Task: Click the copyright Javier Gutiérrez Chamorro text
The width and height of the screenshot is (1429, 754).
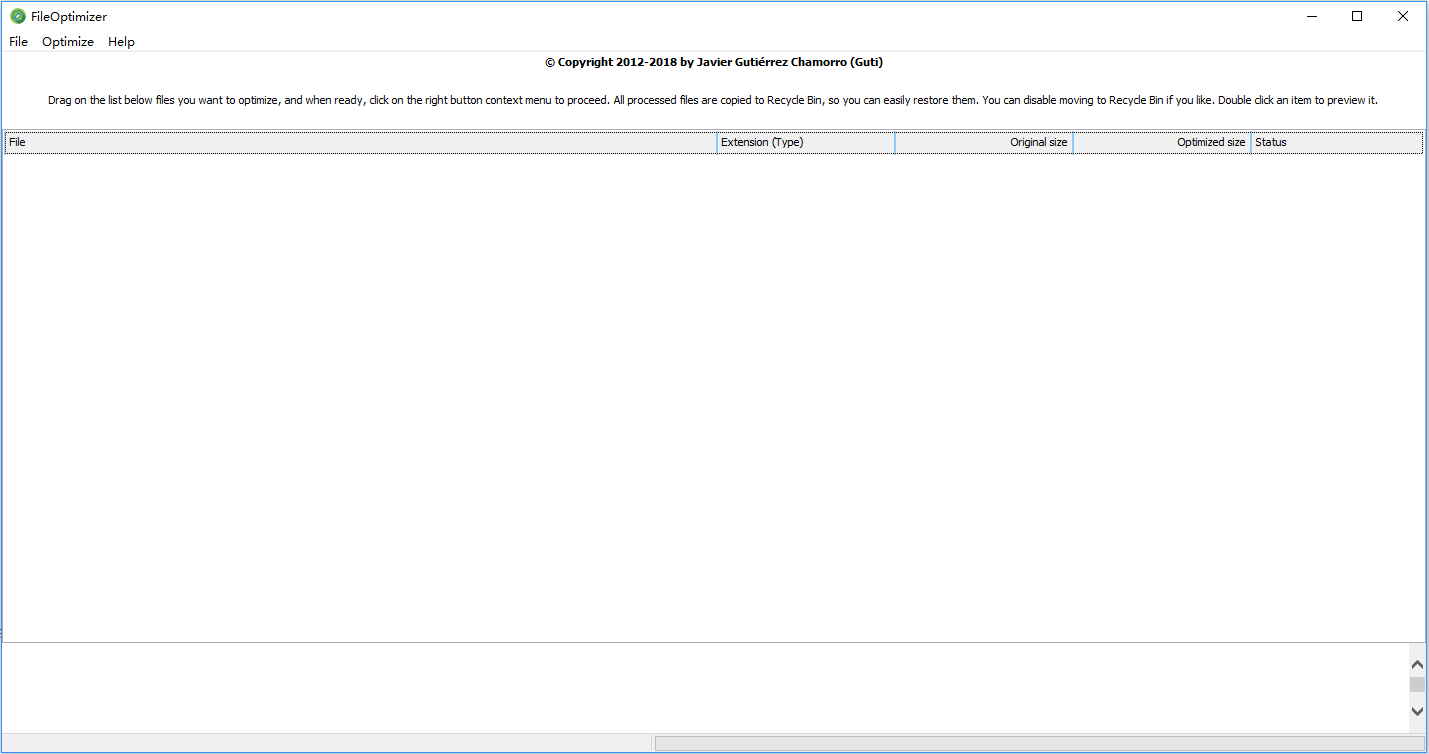Action: (714, 62)
